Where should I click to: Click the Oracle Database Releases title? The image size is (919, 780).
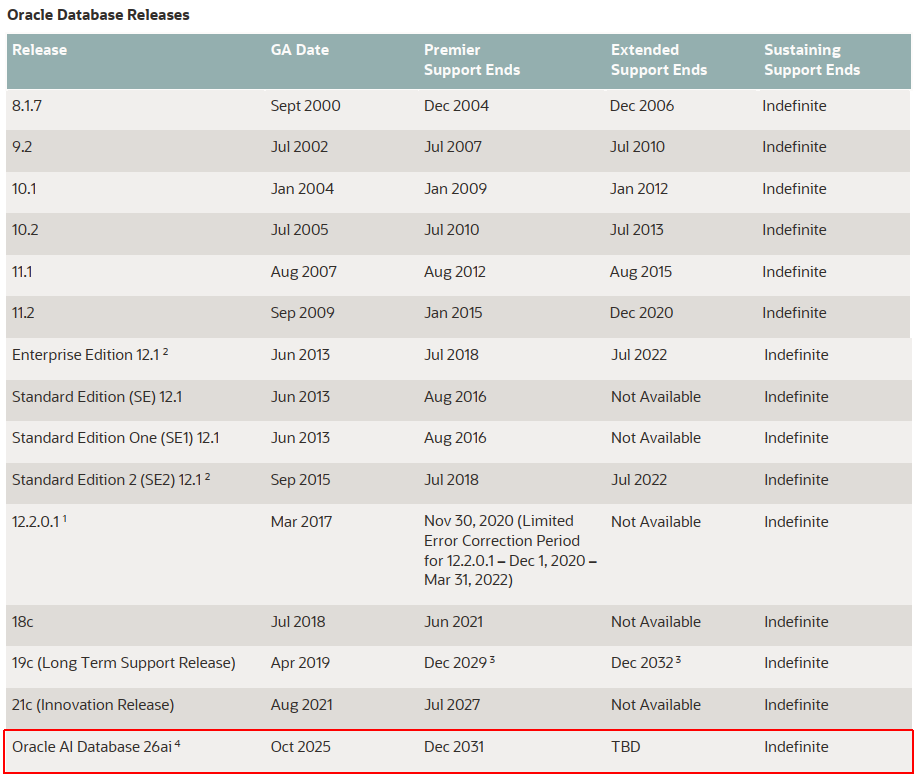[98, 15]
